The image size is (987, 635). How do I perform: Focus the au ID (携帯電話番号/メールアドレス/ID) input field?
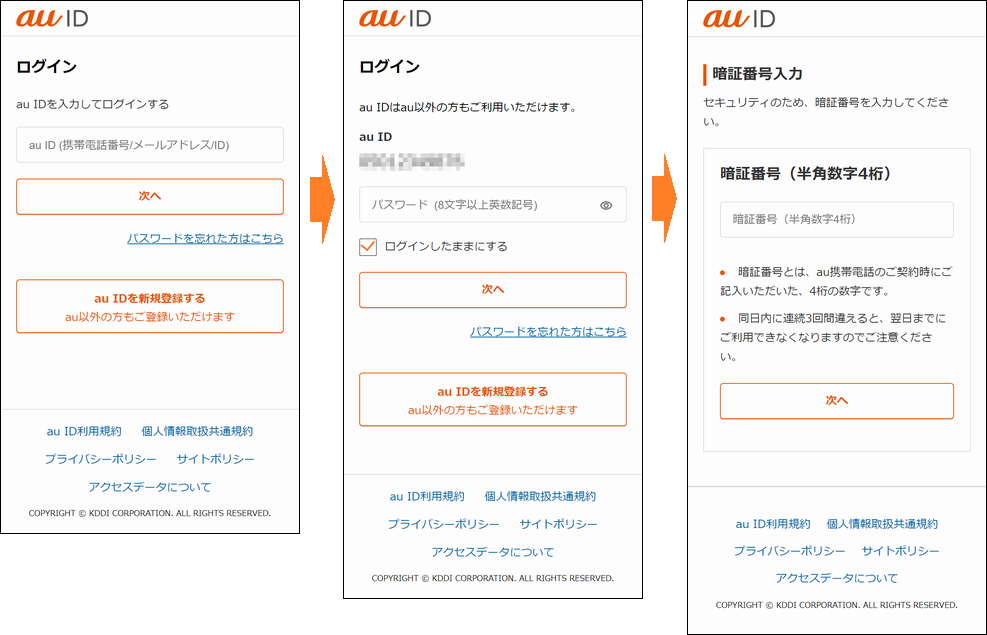click(x=150, y=145)
